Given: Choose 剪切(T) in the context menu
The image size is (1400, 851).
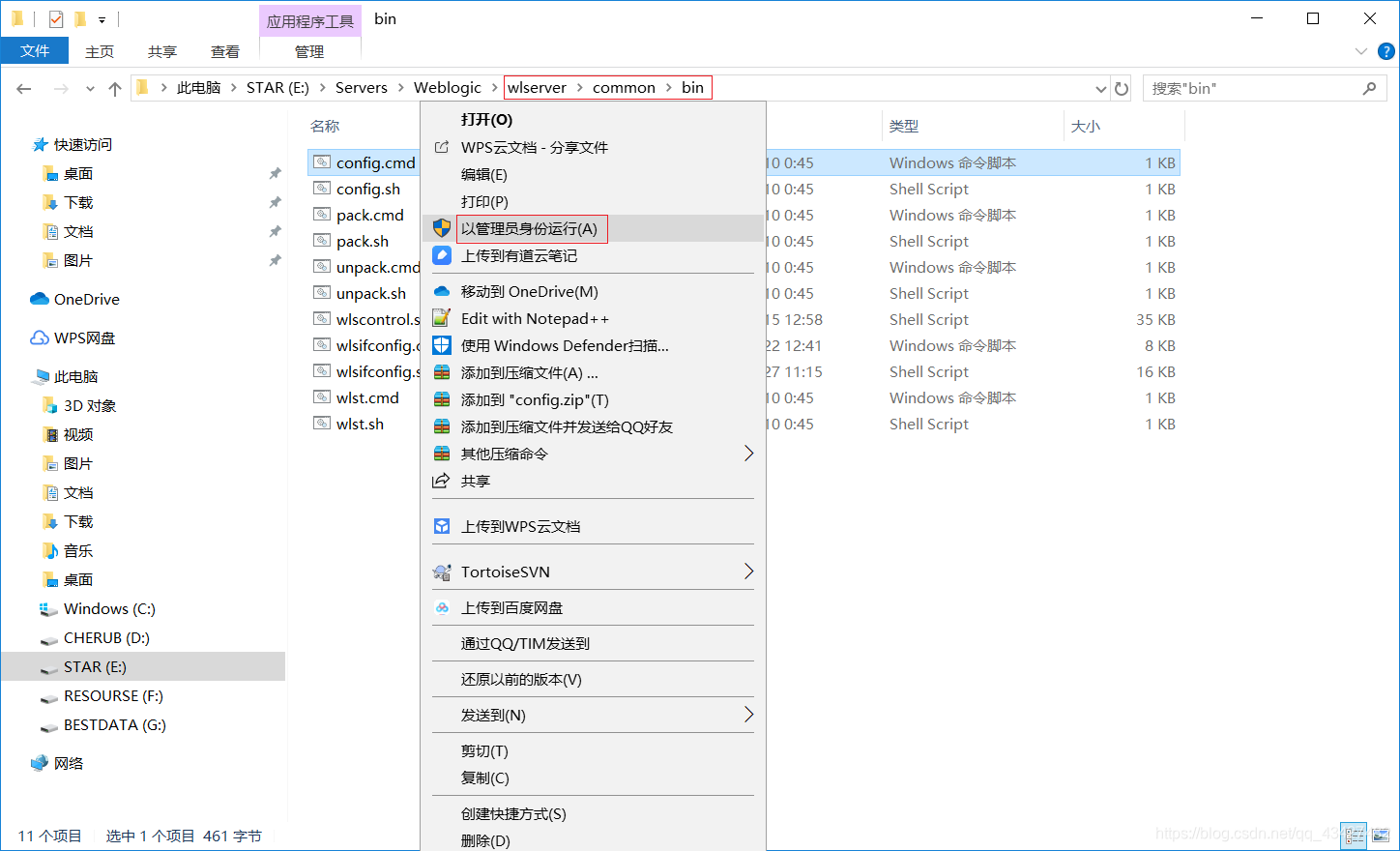Looking at the screenshot, I should click(593, 750).
